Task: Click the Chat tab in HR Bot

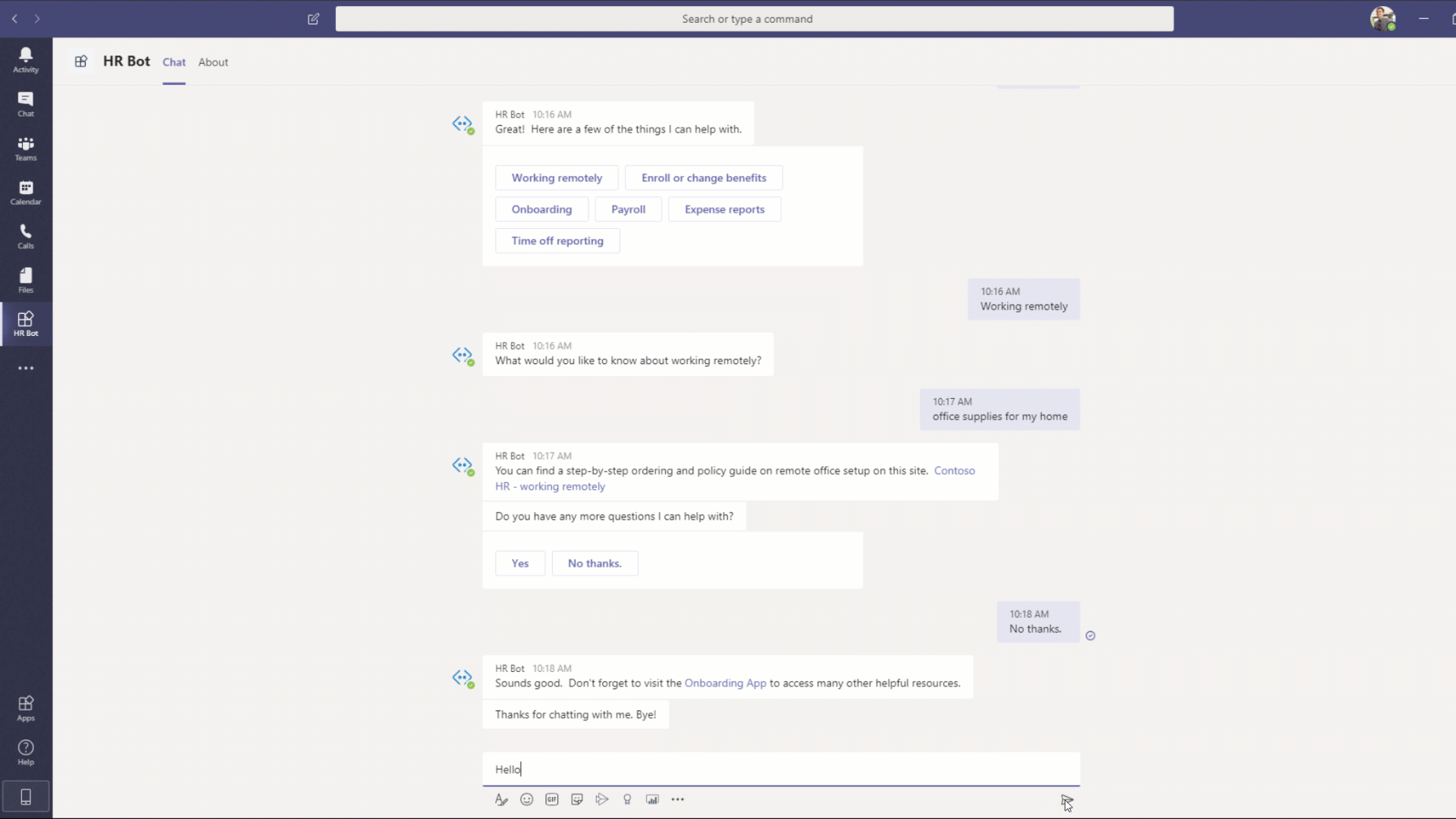Action: [174, 62]
